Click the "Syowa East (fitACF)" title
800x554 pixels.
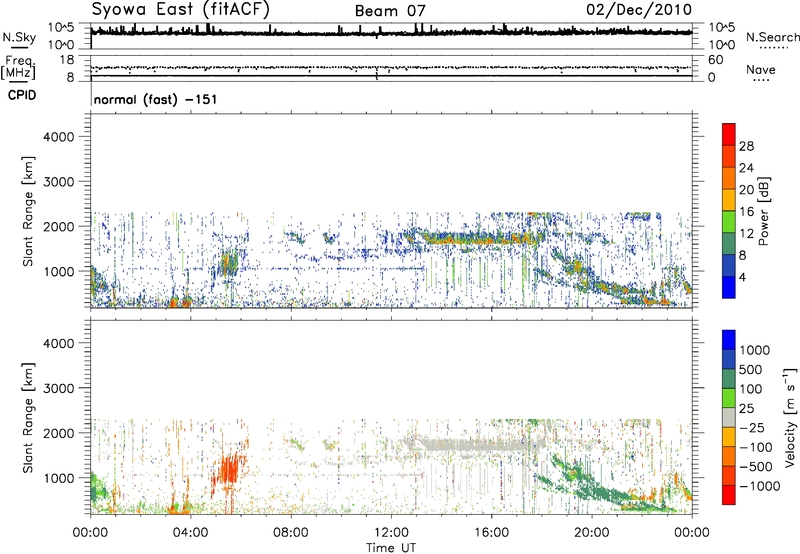(181, 10)
